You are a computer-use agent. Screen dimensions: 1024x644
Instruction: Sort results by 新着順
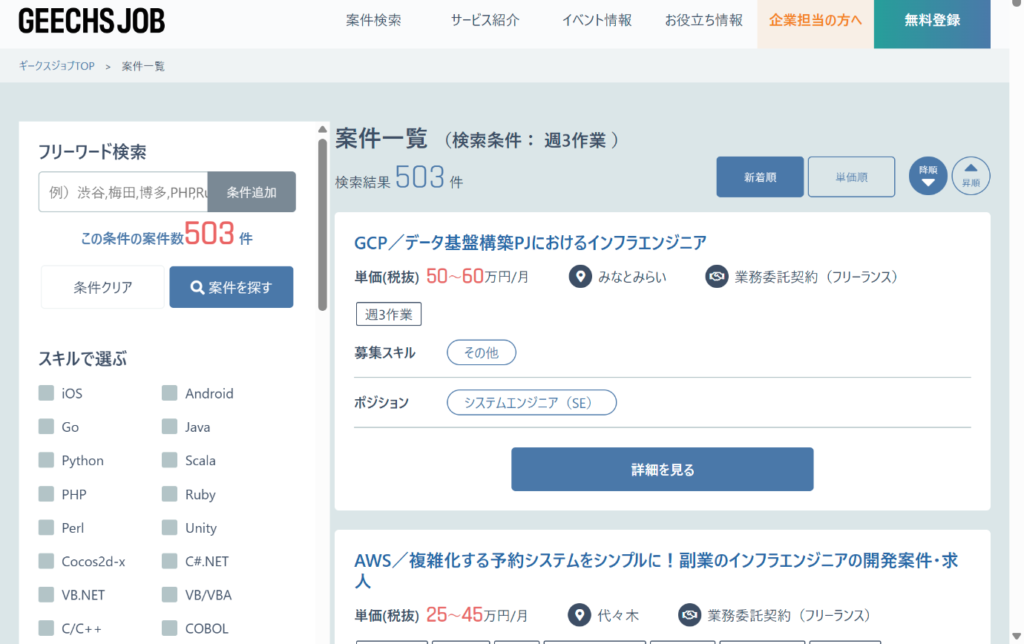click(x=760, y=177)
